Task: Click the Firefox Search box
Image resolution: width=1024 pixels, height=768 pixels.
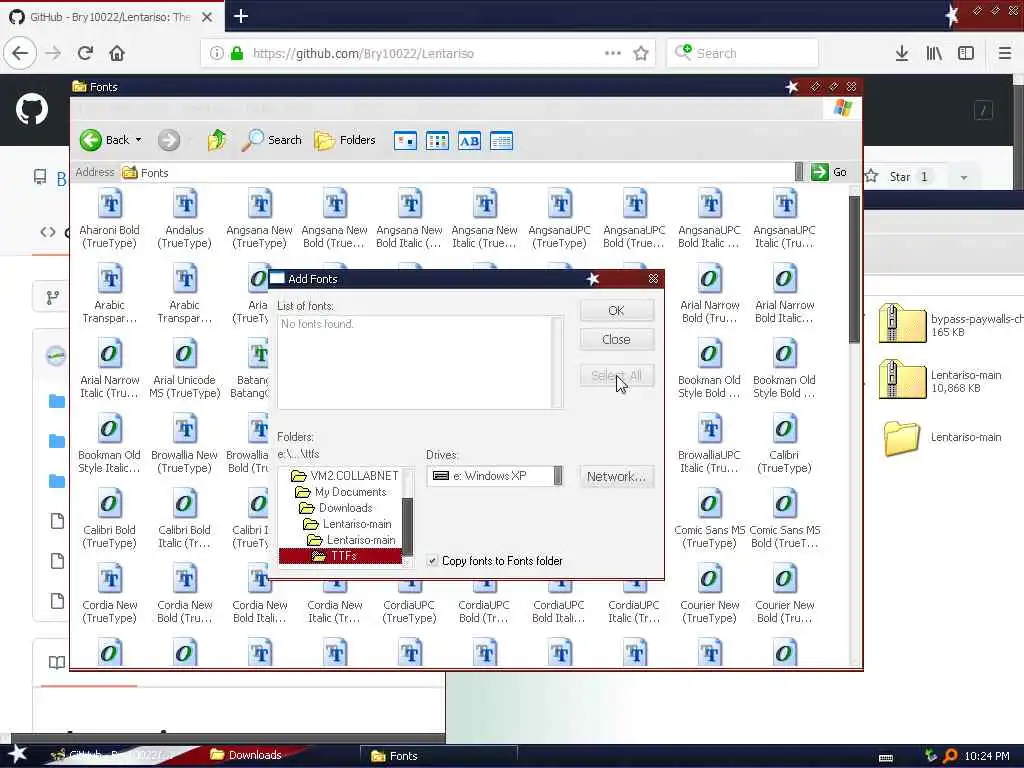Action: [x=743, y=53]
